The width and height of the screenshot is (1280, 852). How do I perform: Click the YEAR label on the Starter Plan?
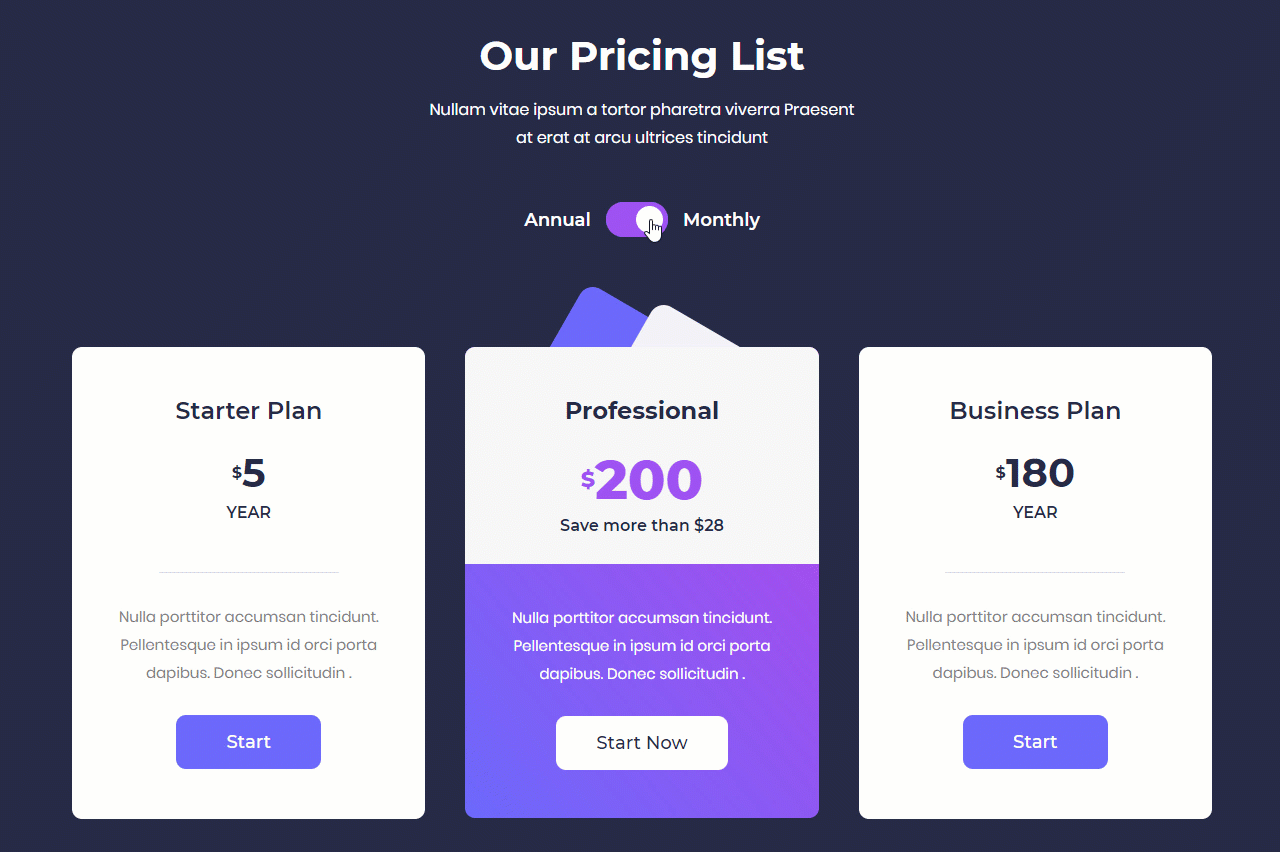tap(248, 512)
